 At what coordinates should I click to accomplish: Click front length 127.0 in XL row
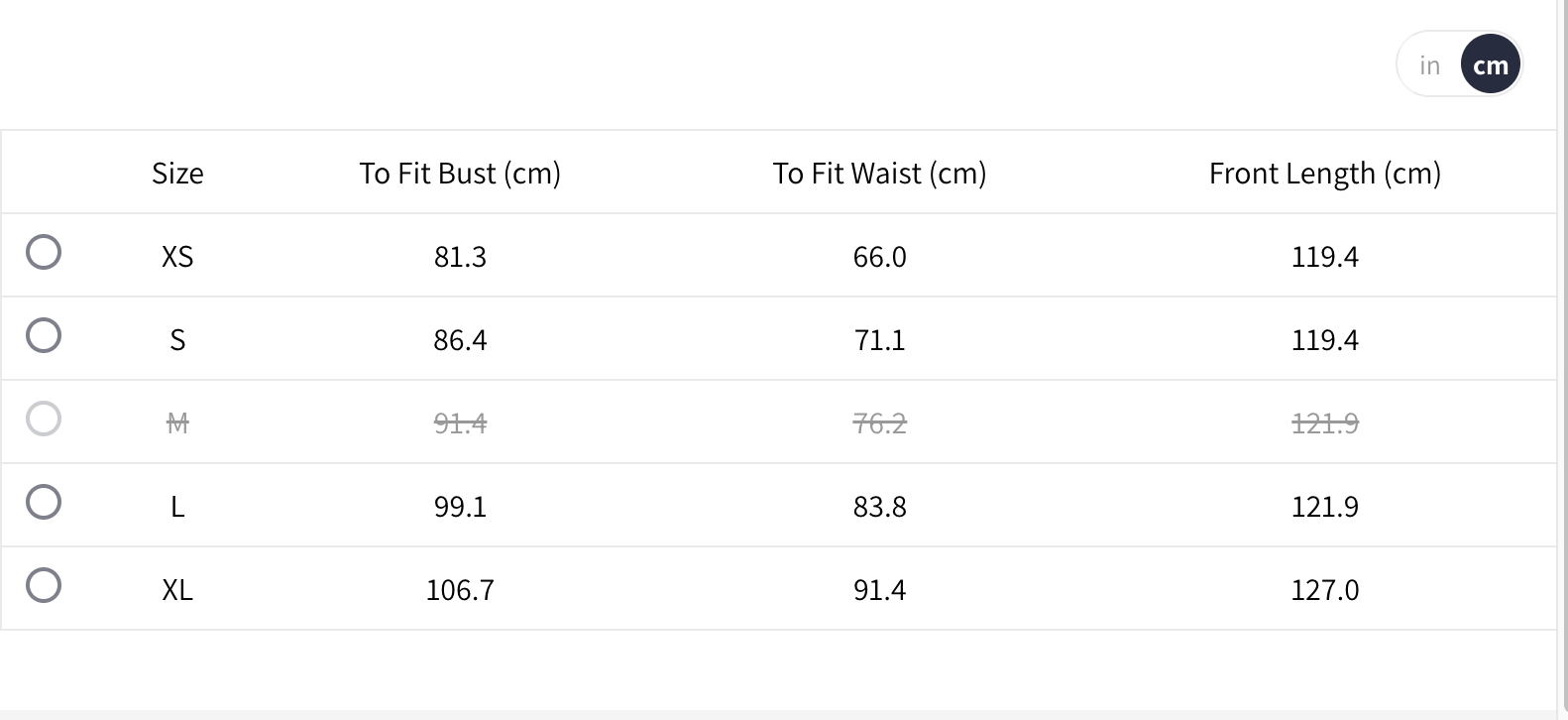1324,590
